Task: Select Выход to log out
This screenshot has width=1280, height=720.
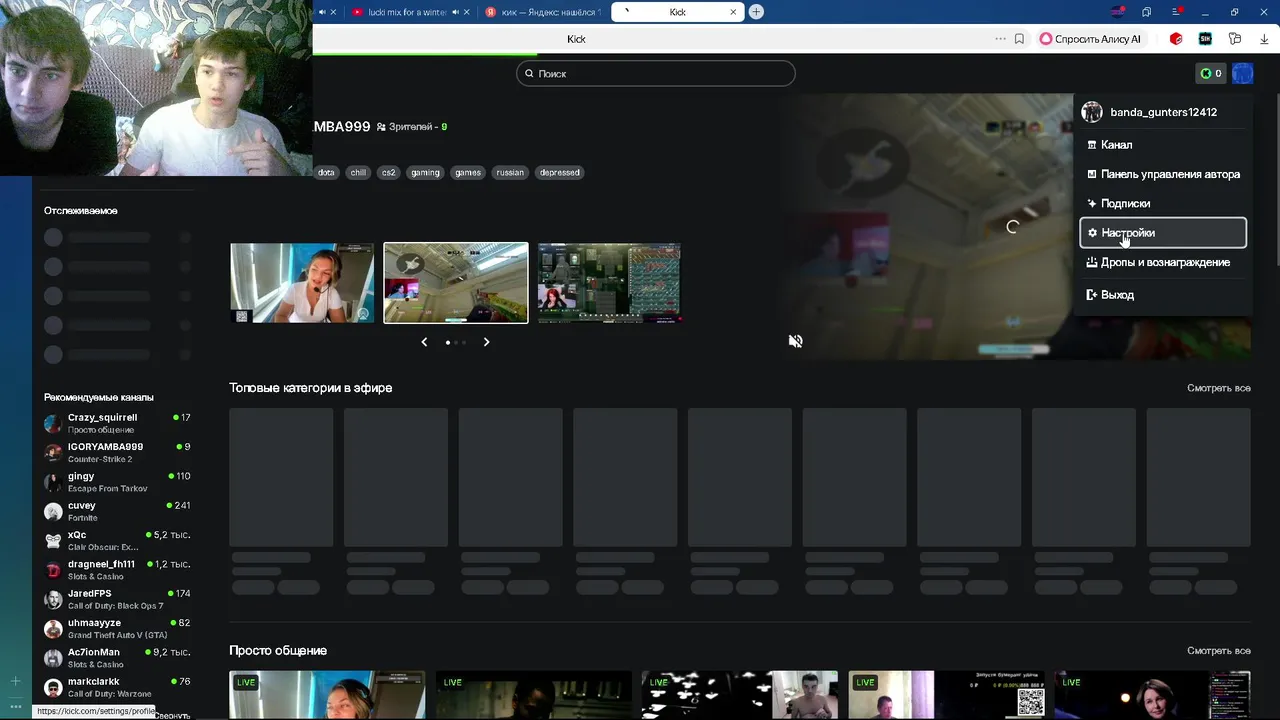Action: point(1163,295)
